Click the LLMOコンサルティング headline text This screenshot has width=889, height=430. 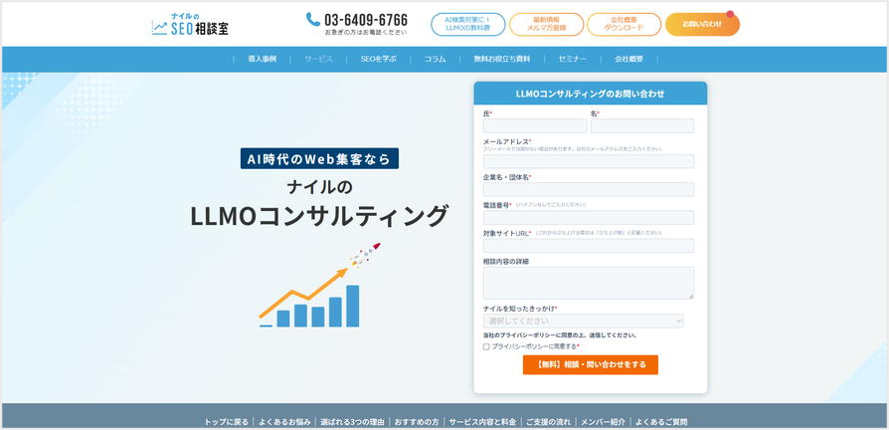click(319, 216)
